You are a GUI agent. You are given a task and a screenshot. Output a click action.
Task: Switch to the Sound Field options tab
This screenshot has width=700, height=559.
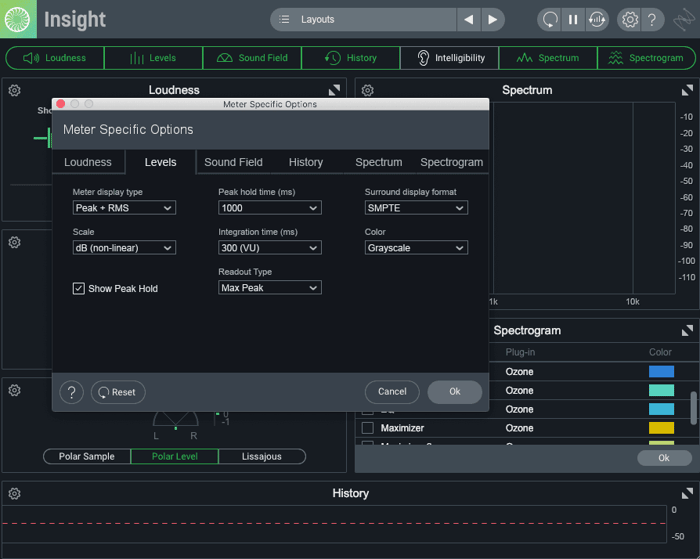(x=233, y=162)
